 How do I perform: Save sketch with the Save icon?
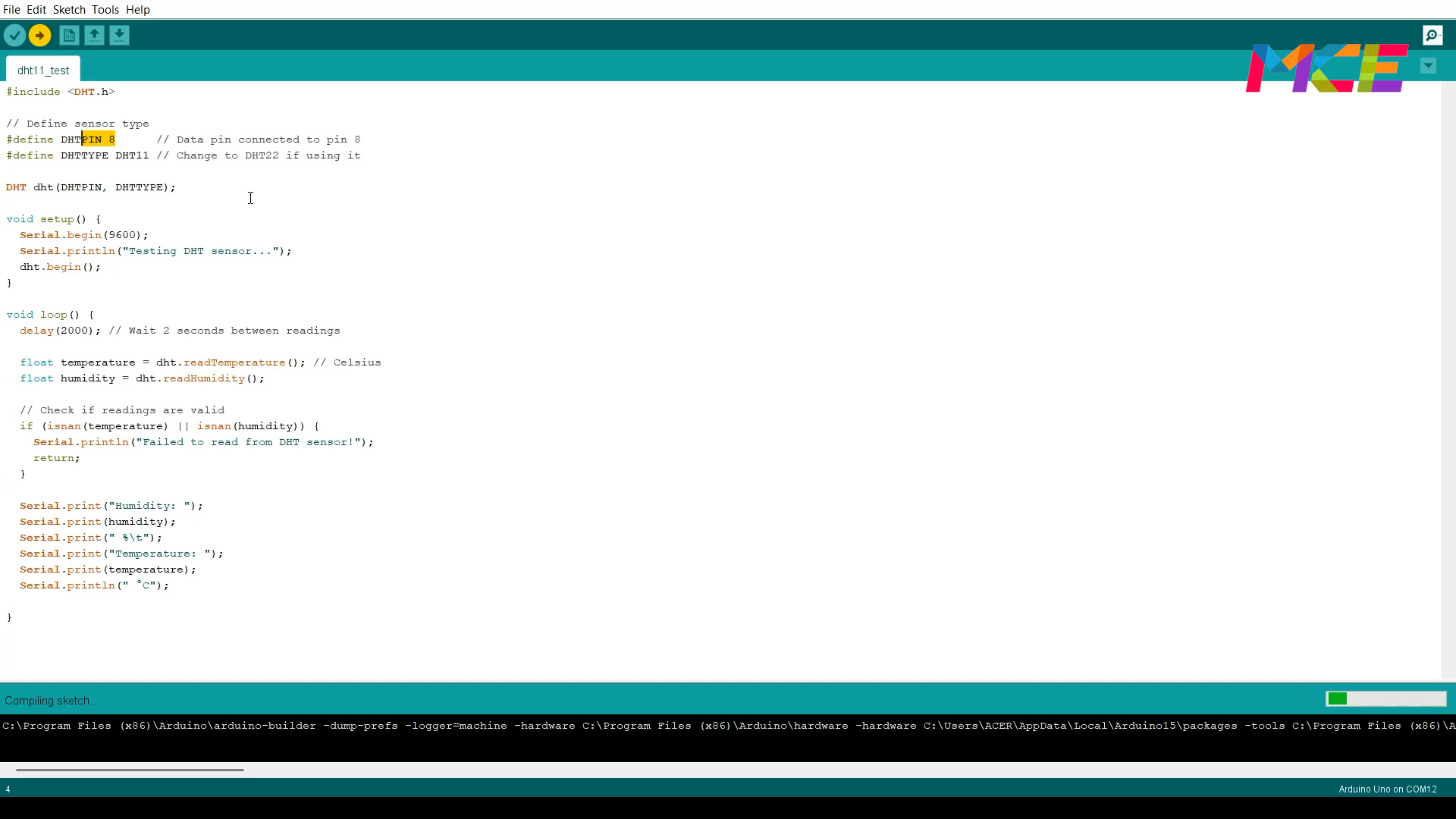tap(119, 36)
